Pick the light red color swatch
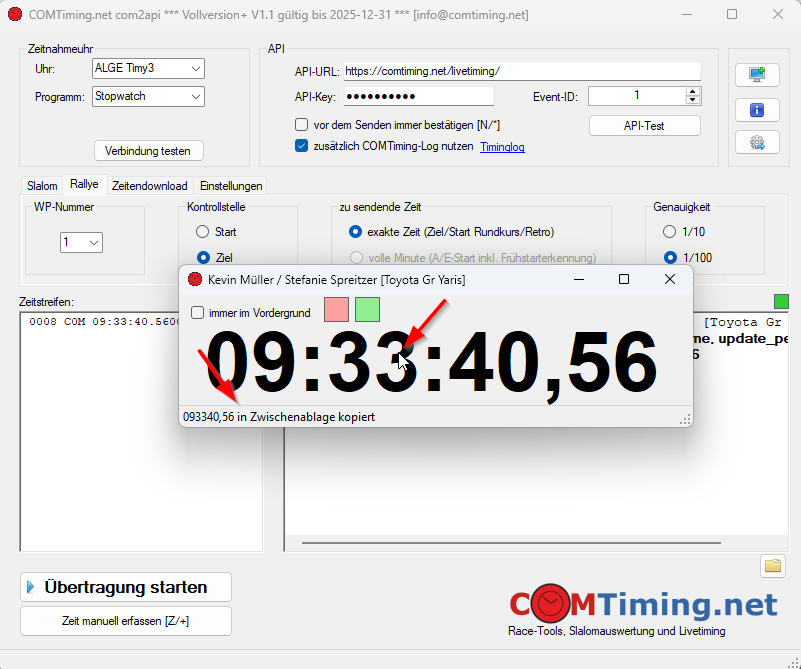Viewport: 801px width, 669px height. click(x=337, y=309)
